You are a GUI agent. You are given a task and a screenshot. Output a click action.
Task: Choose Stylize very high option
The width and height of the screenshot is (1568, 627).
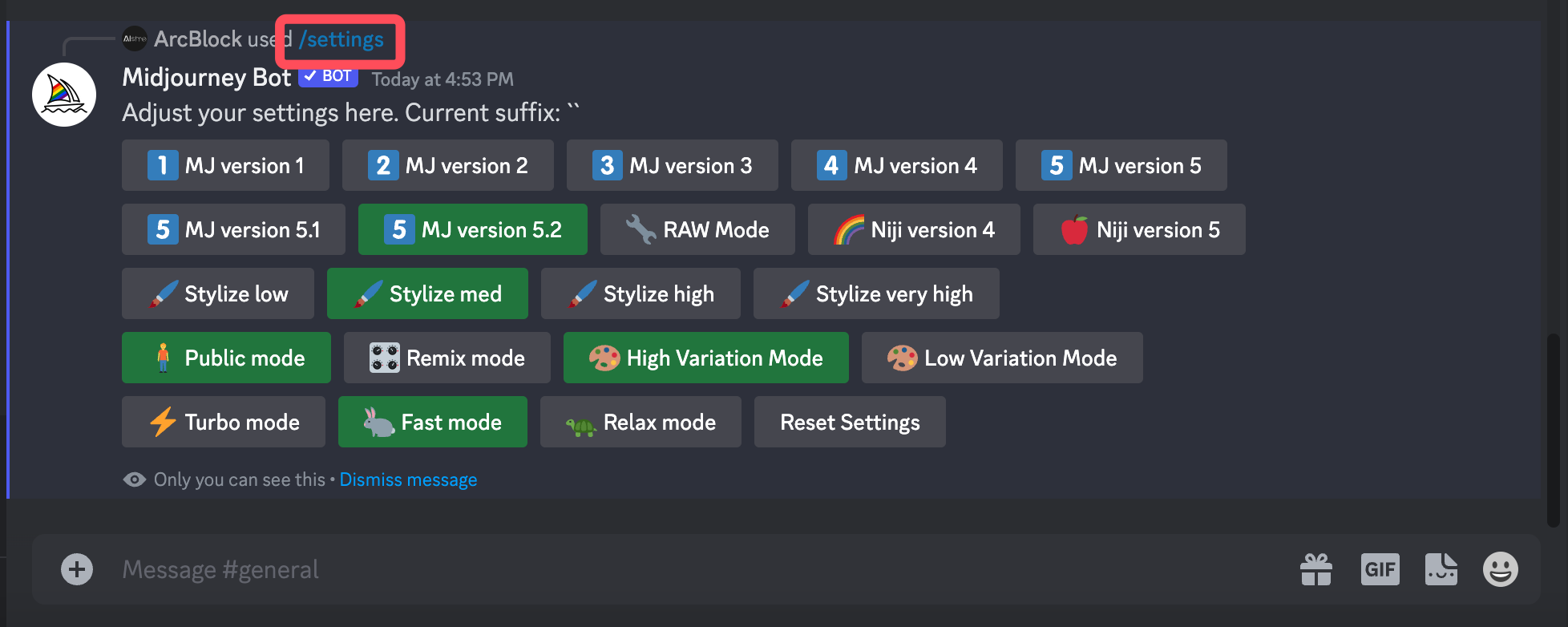pos(875,293)
